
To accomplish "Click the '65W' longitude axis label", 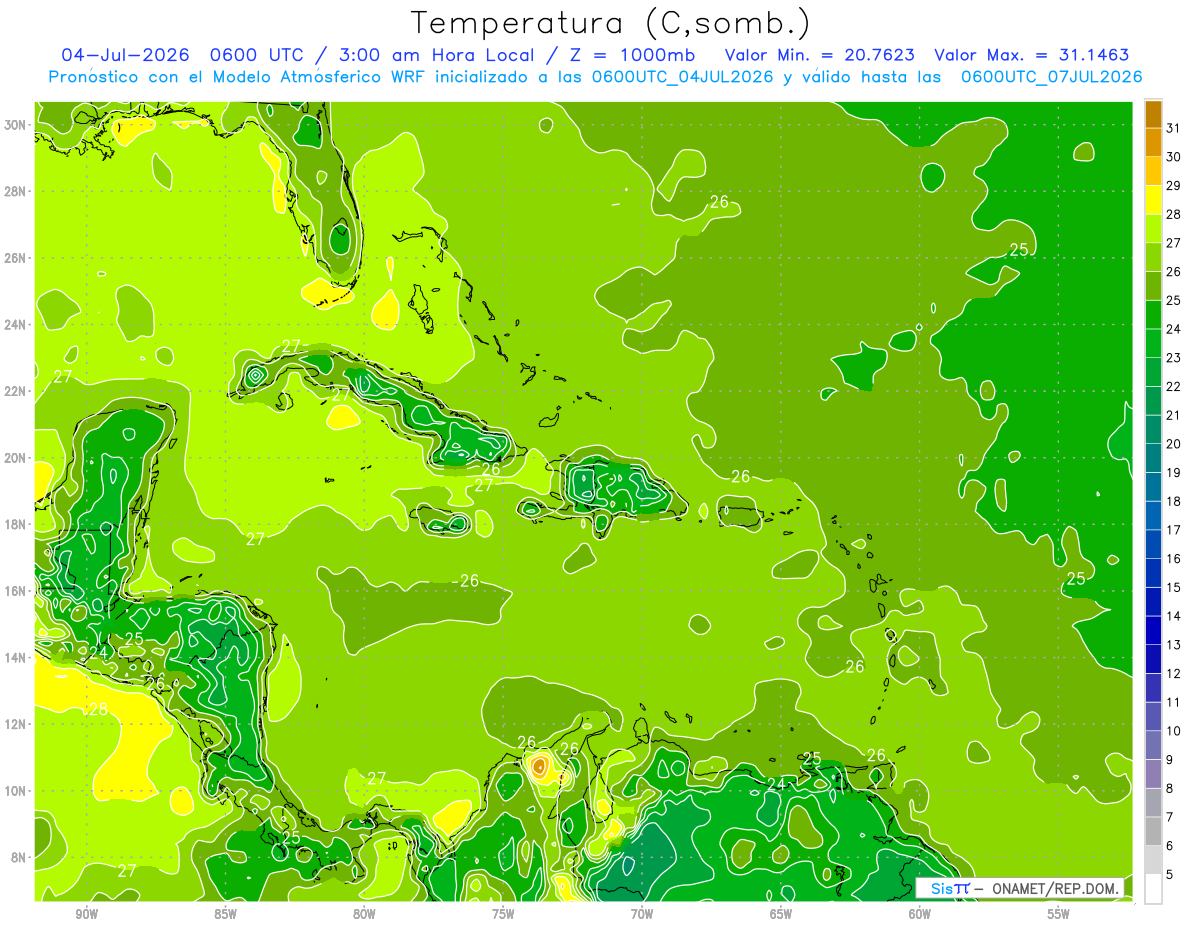I will (x=781, y=915).
